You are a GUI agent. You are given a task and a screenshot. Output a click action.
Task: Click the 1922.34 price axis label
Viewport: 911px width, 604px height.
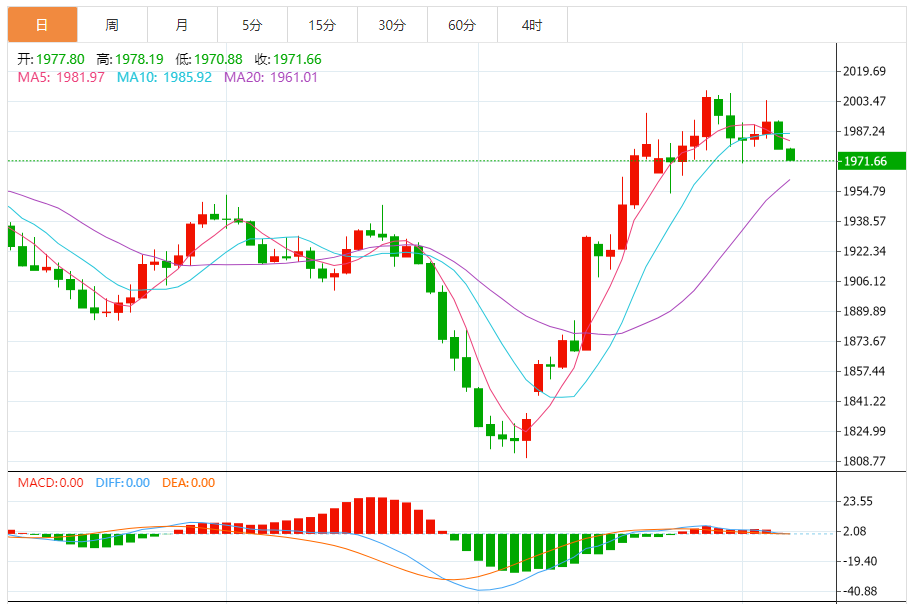click(865, 251)
